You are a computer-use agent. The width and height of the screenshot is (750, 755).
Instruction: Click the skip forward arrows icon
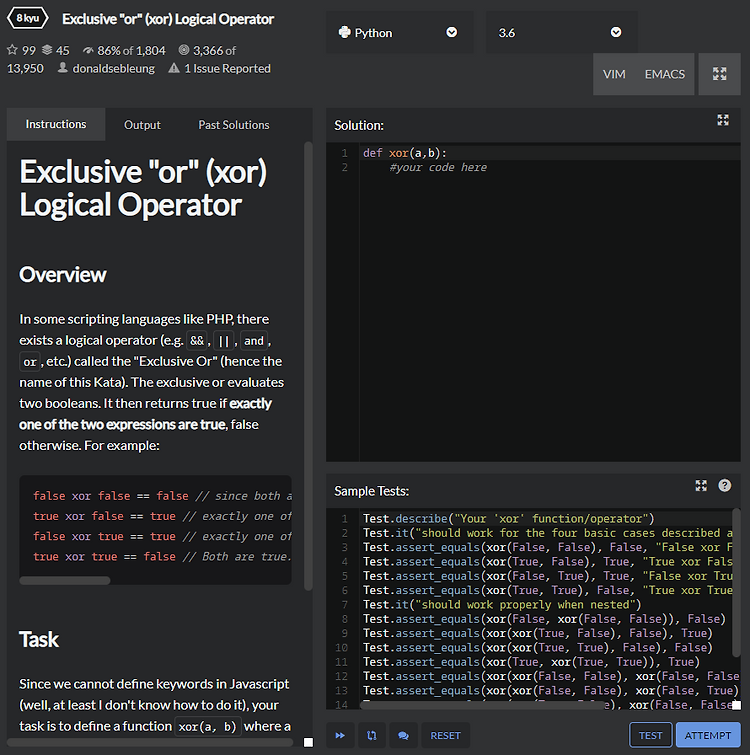(x=340, y=735)
